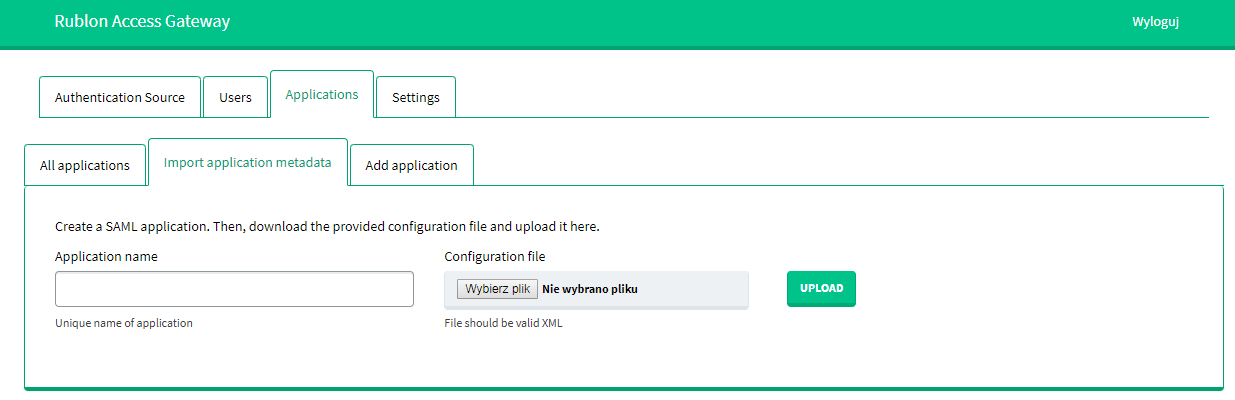The width and height of the screenshot is (1235, 400).
Task: Click the Nie wybrano pliku file status text
Action: tap(590, 289)
